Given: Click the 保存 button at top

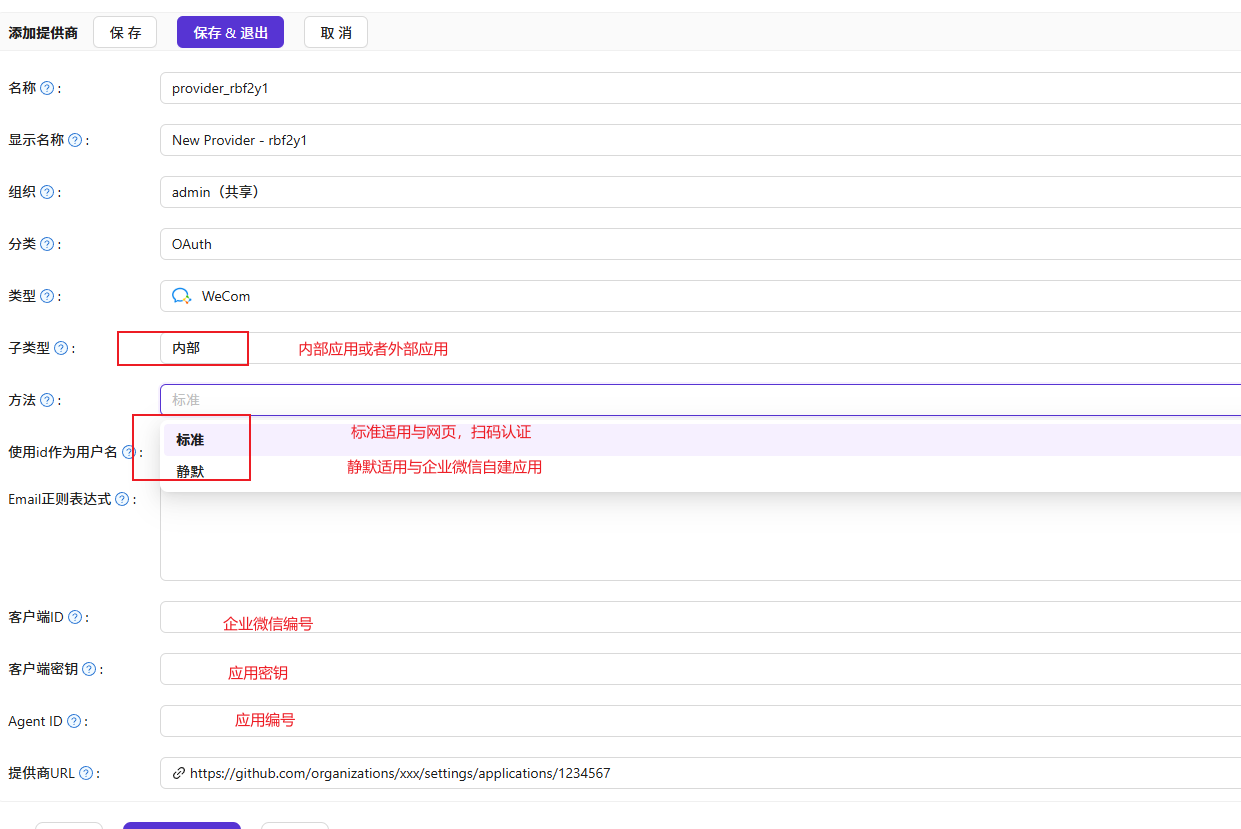Looking at the screenshot, I should point(125,32).
